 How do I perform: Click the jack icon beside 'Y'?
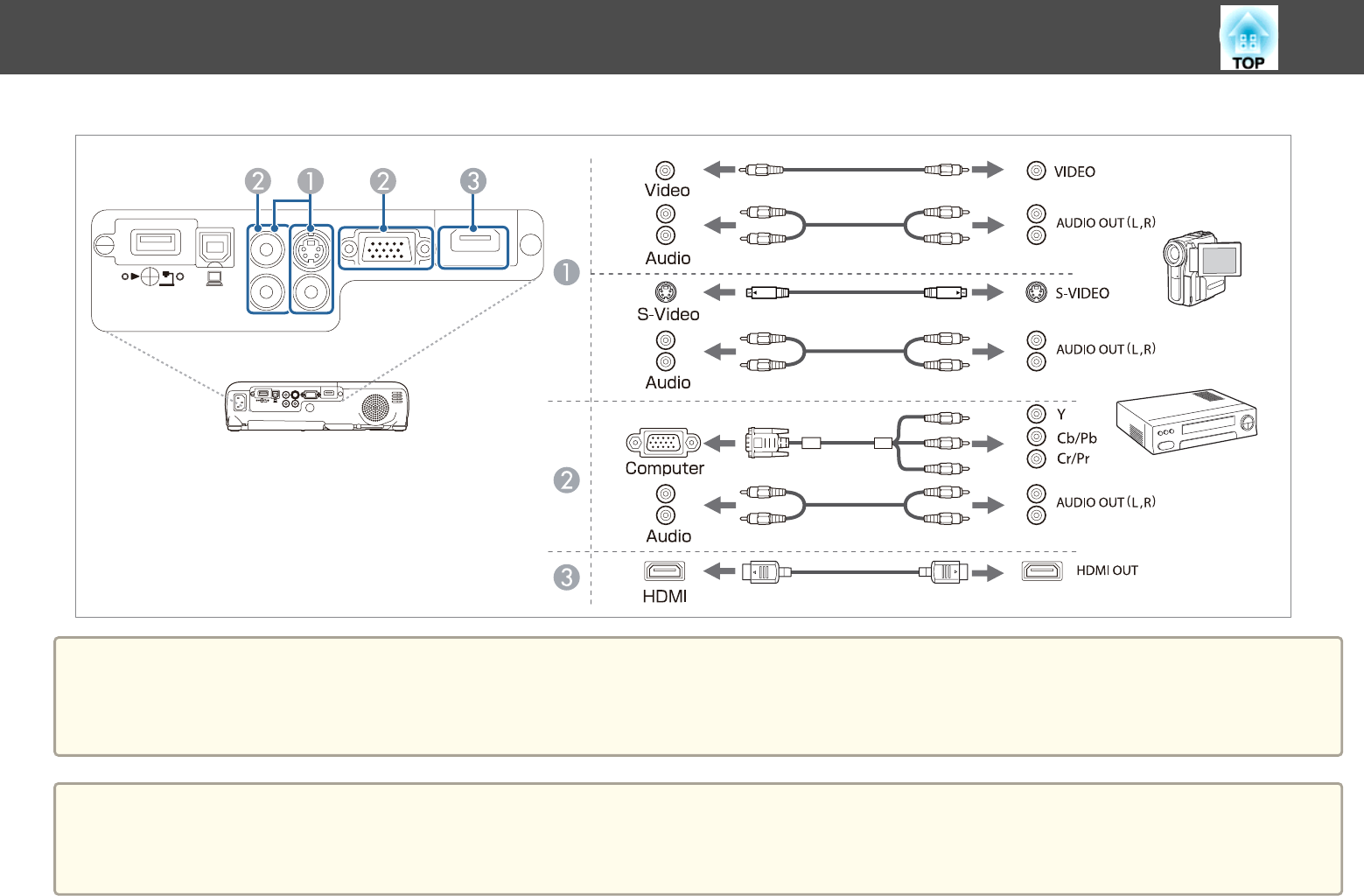1037,414
